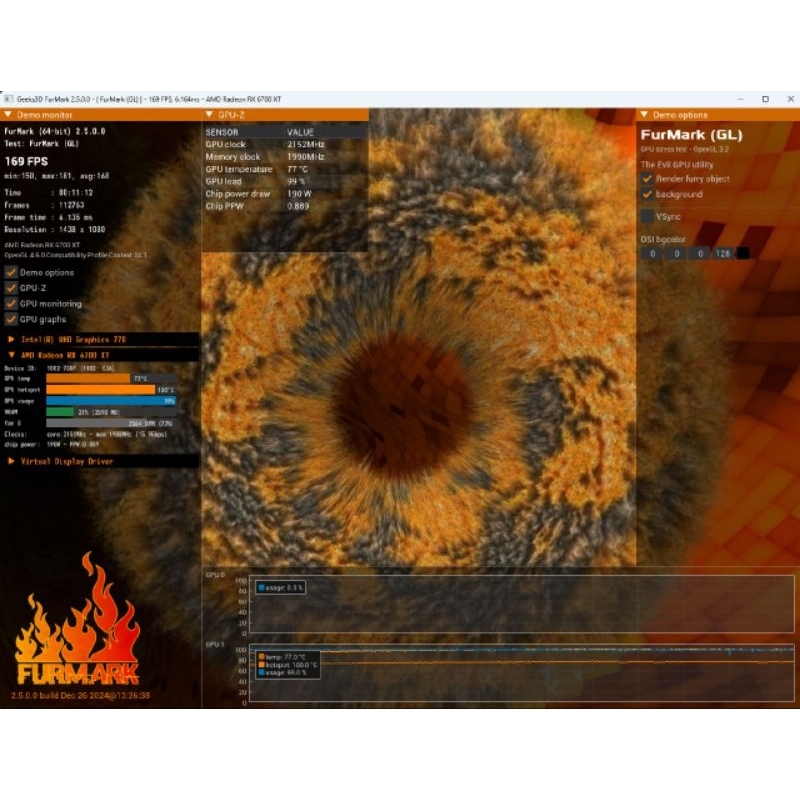Select the Chip PPW row
This screenshot has width=800, height=800.
(285, 206)
